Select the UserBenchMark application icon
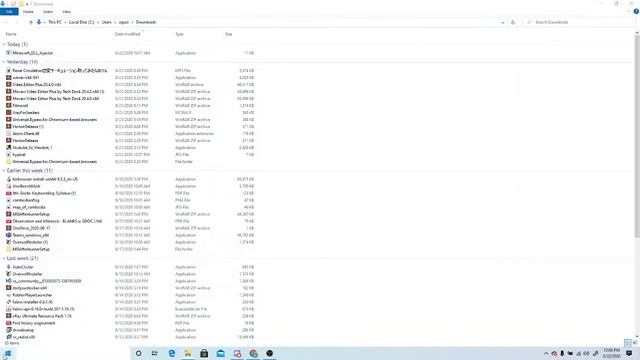The height and width of the screenshot is (360, 640). [9, 186]
